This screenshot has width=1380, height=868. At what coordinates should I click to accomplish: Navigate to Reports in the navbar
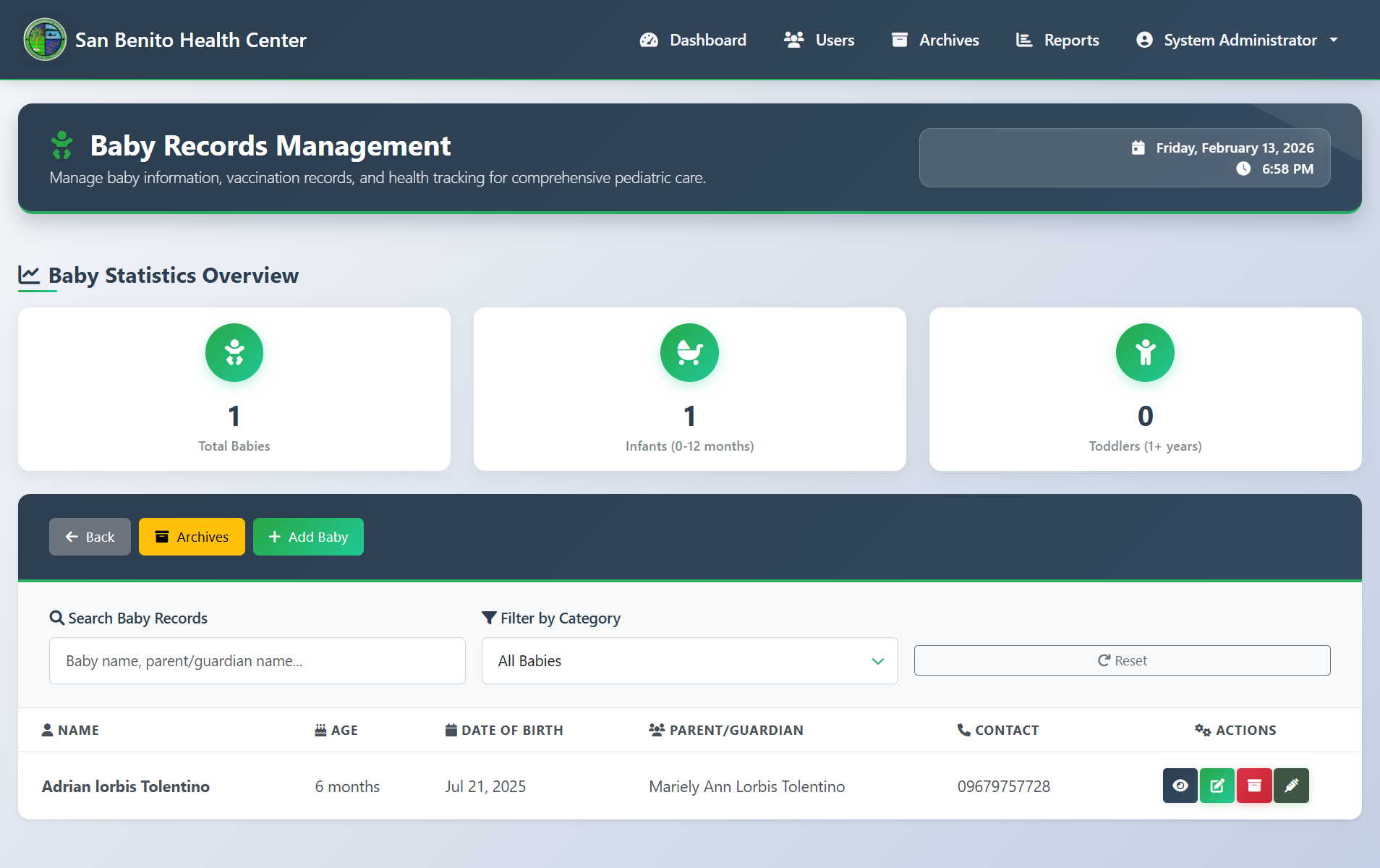pos(1057,40)
